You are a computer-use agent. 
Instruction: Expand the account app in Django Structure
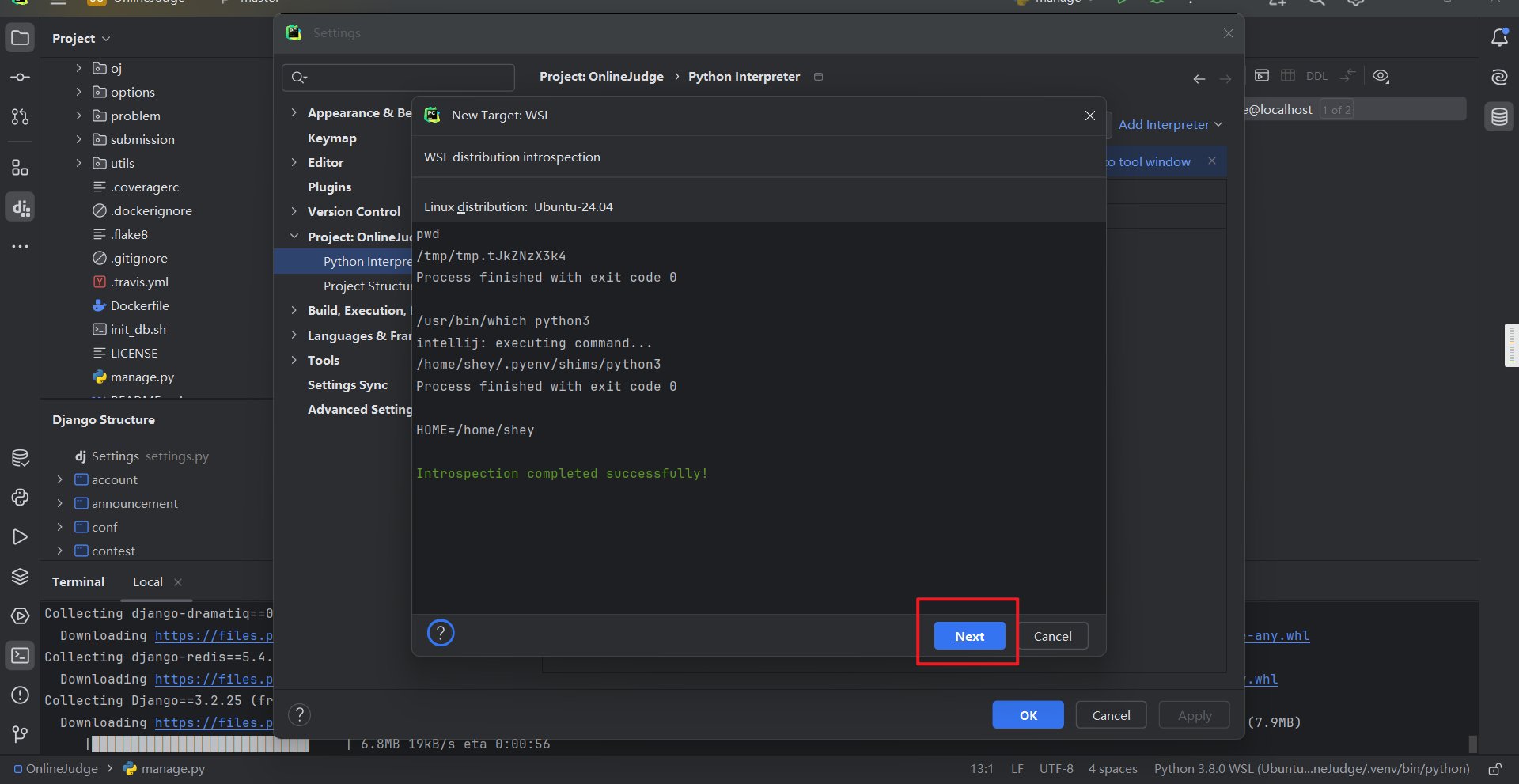point(59,479)
